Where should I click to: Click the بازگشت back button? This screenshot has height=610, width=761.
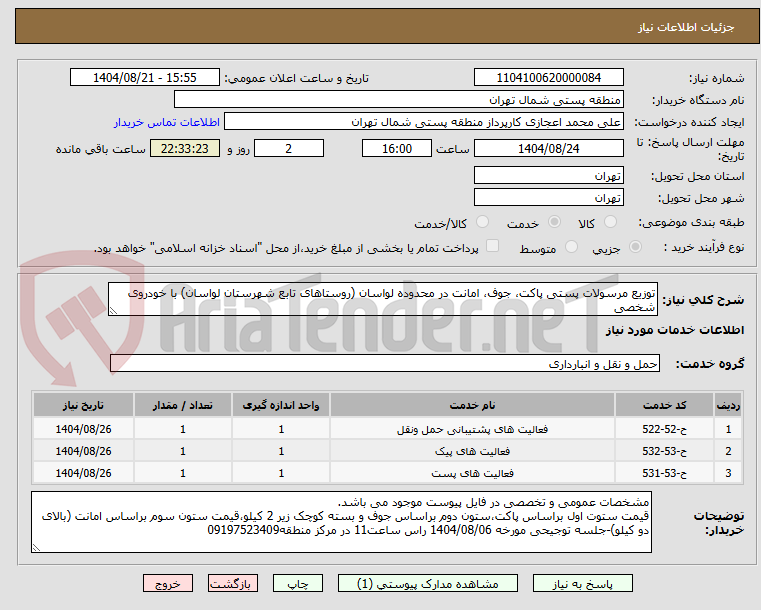[x=232, y=583]
